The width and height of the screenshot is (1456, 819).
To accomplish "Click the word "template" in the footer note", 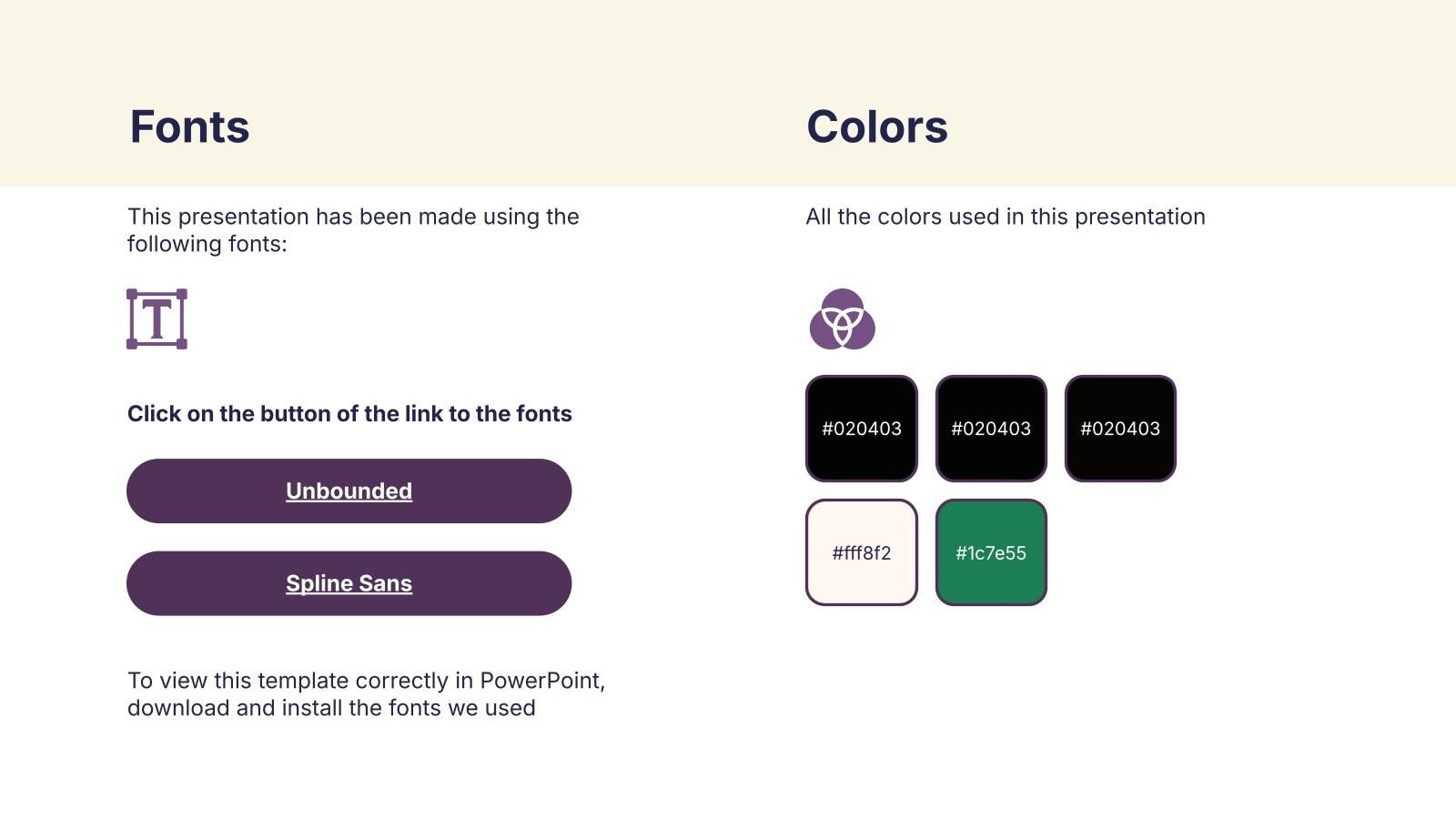I will 303,681.
